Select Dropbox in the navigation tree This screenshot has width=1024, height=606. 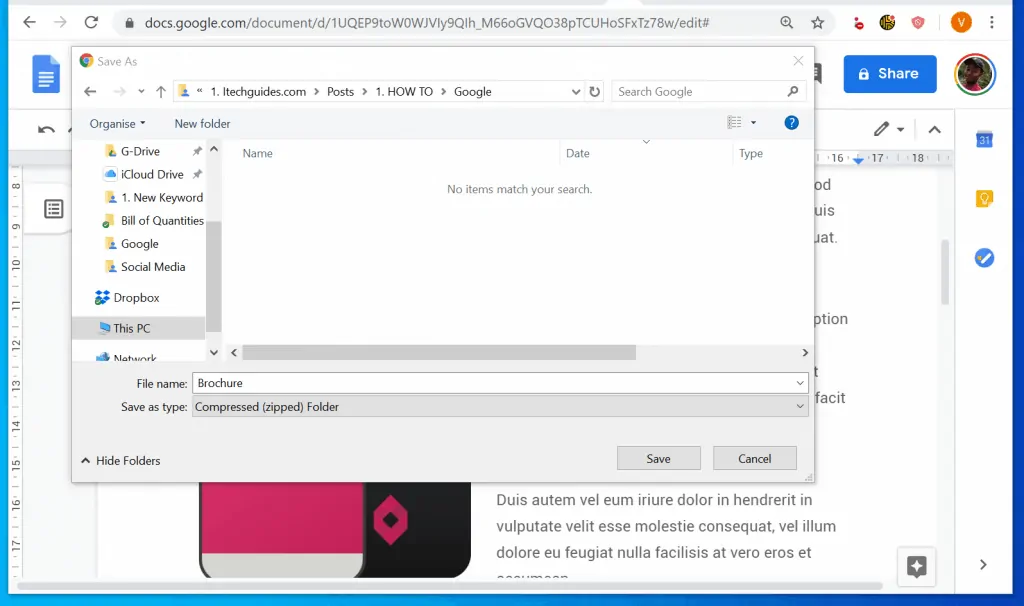click(x=136, y=298)
